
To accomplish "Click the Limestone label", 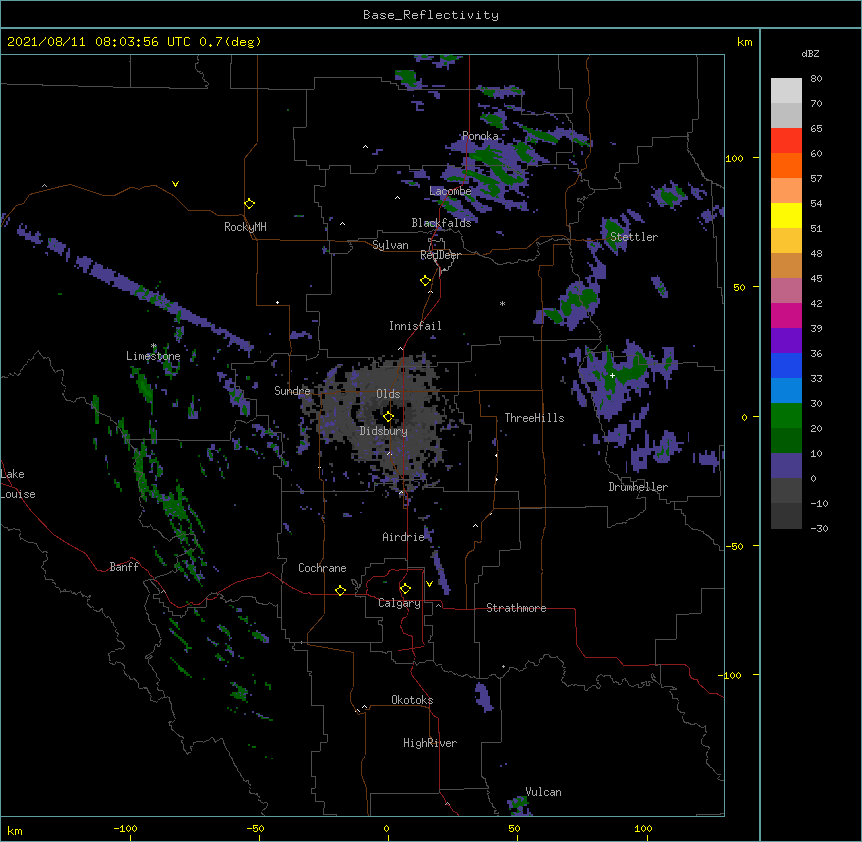I will [153, 356].
